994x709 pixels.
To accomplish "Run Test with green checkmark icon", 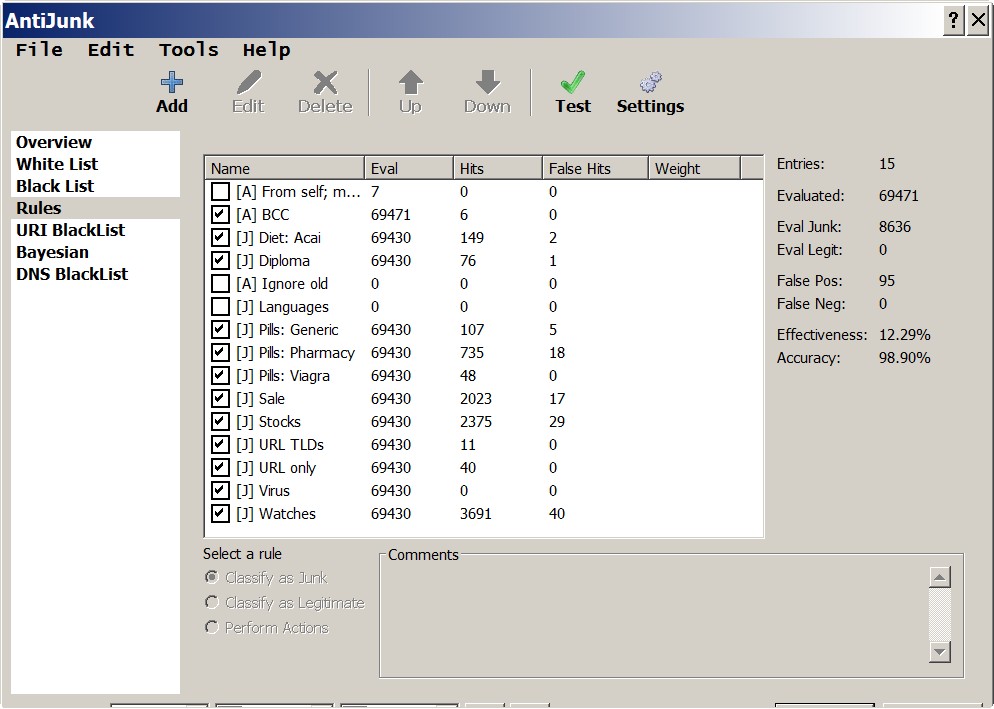I will [x=573, y=82].
